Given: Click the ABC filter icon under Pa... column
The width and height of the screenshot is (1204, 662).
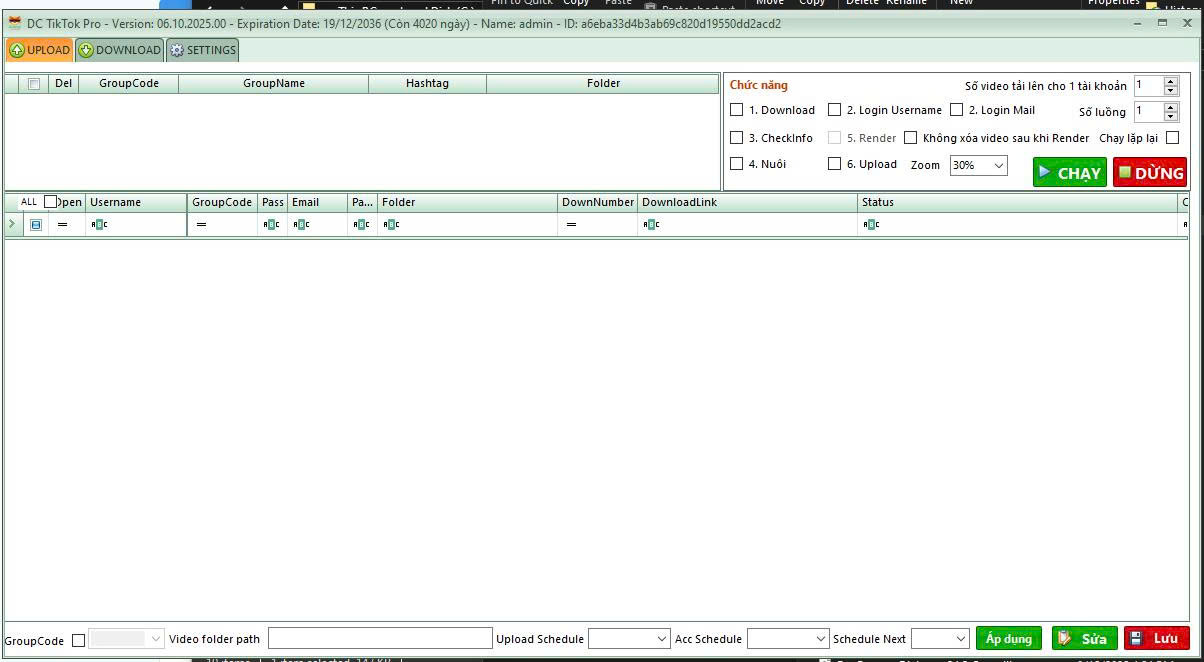Looking at the screenshot, I should coord(361,225).
